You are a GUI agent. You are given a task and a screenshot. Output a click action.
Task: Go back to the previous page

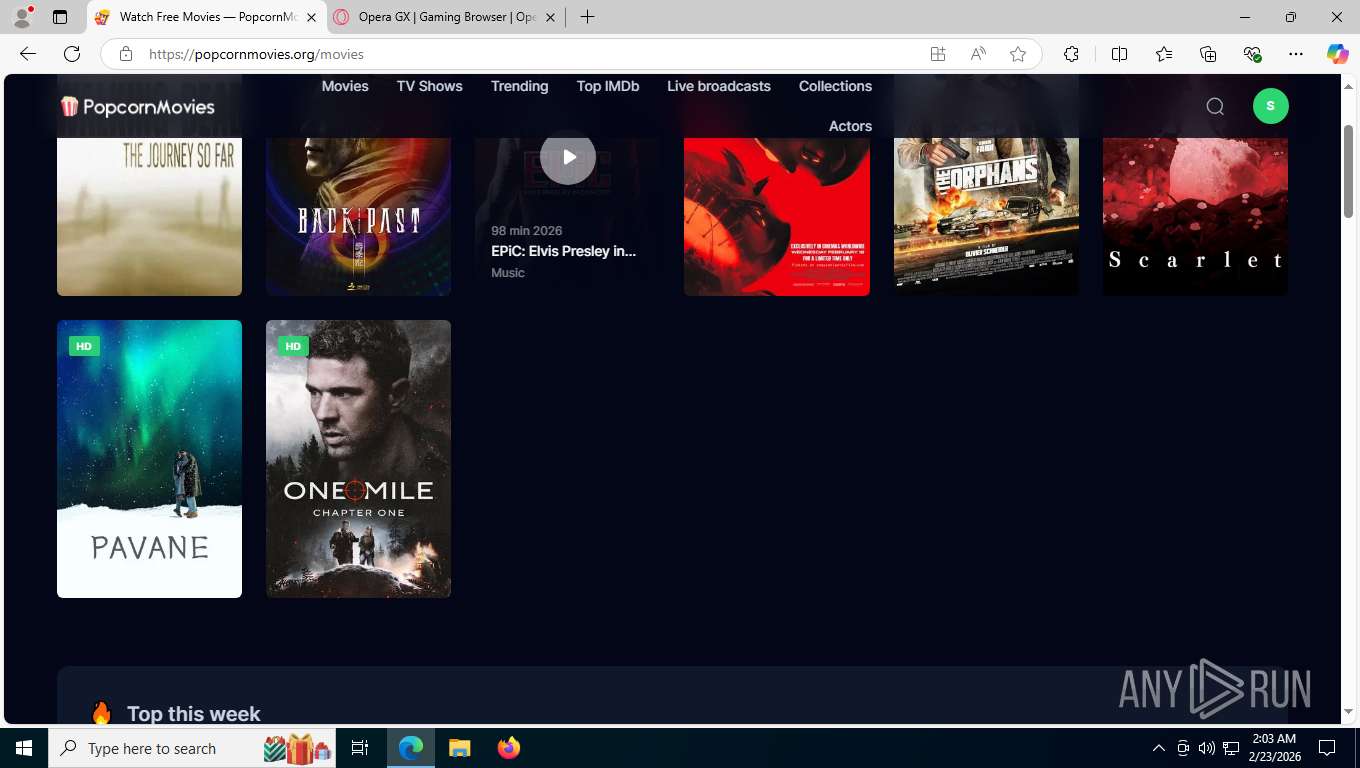(x=28, y=54)
